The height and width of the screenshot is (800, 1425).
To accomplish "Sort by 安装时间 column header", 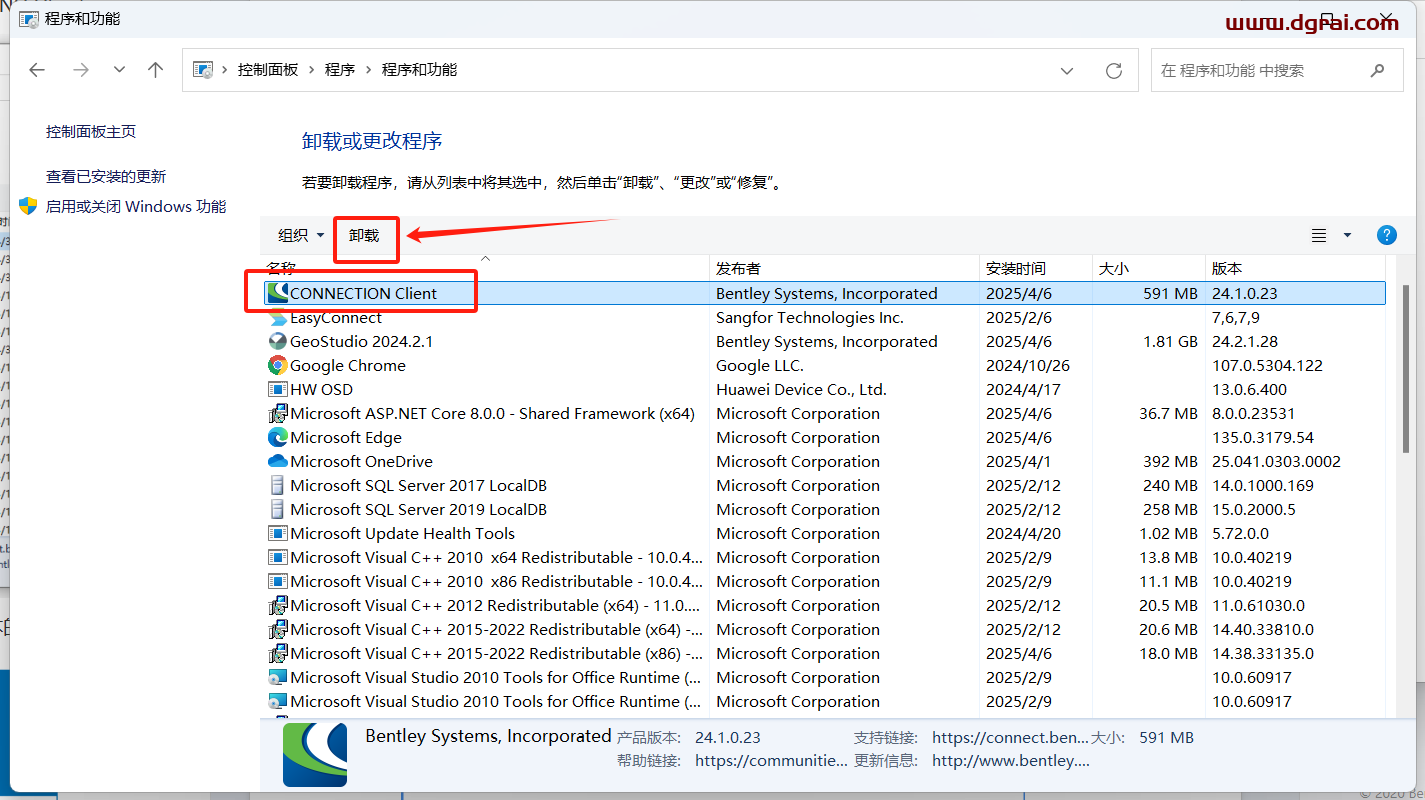I will point(1036,268).
